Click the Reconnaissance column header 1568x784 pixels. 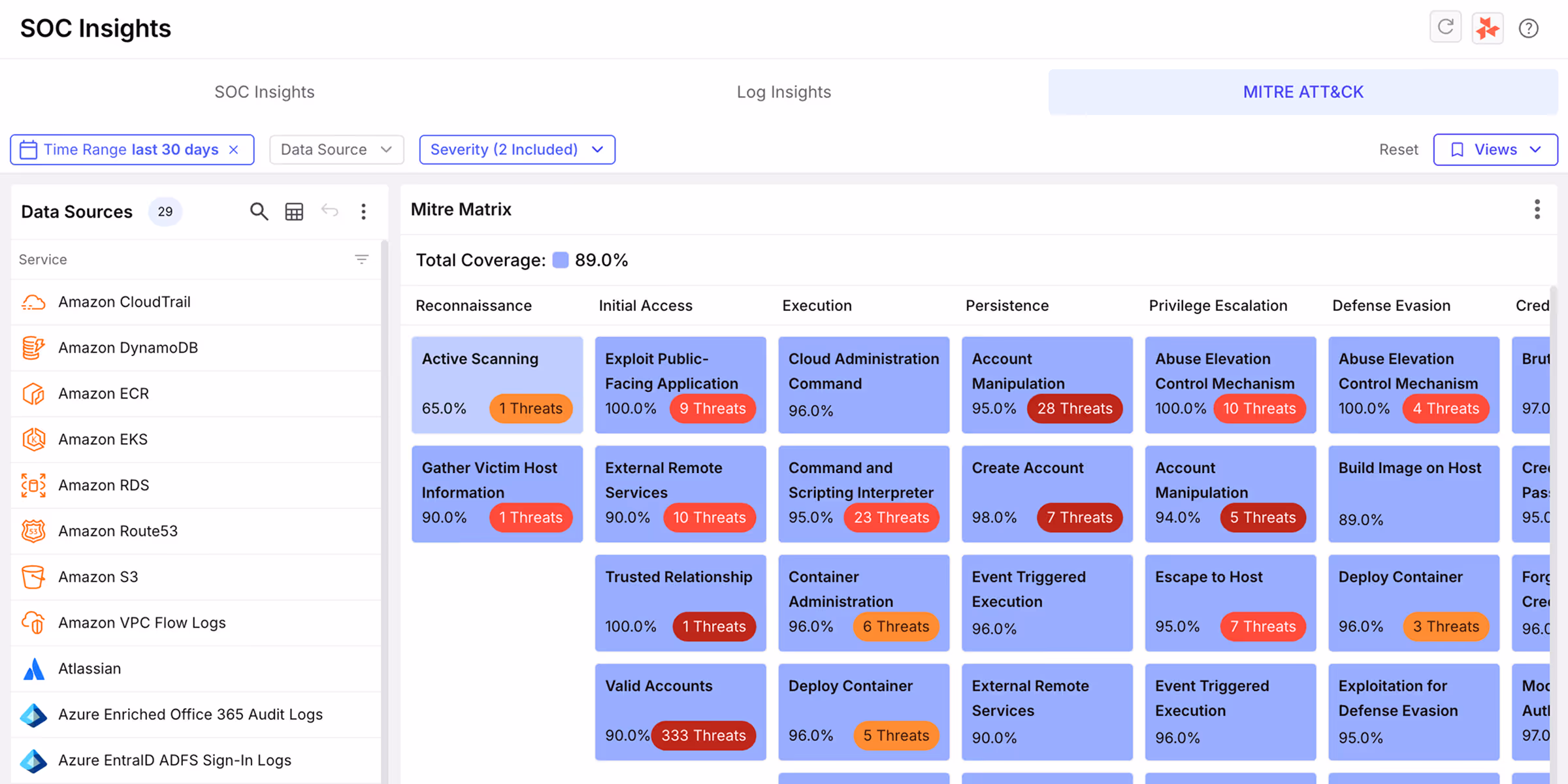coord(474,306)
